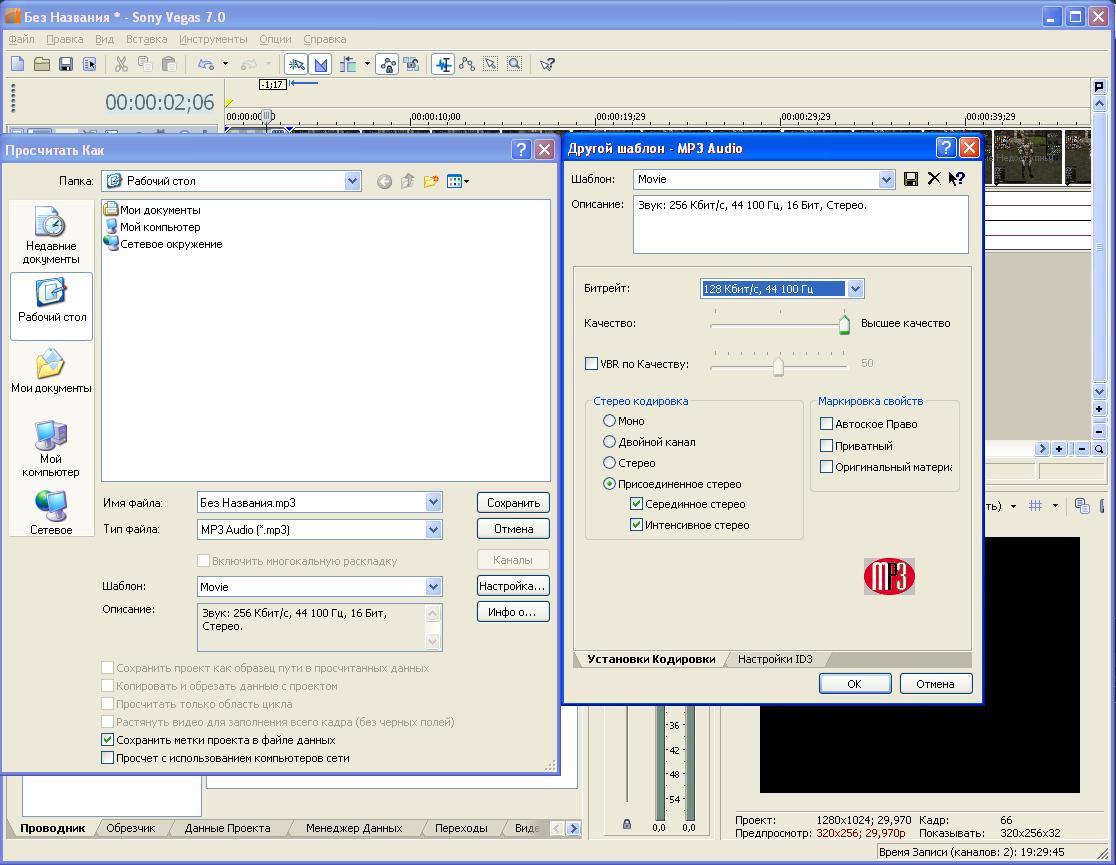Undo the last action via toolbar arrow icon

[206, 64]
